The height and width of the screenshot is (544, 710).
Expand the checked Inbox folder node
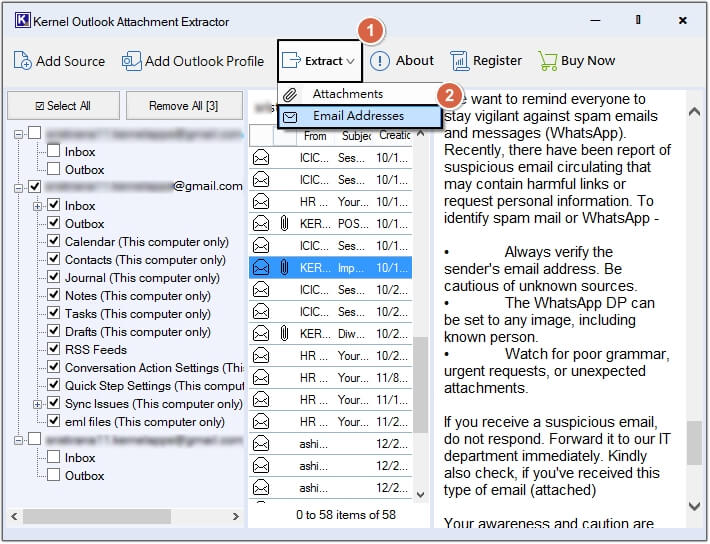37,206
